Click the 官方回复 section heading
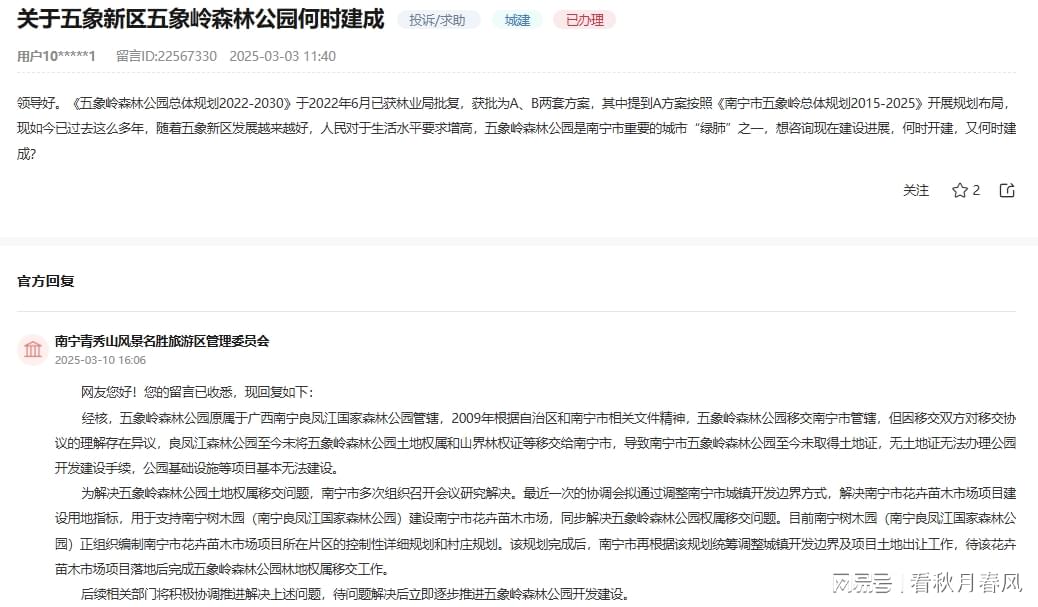This screenshot has height=607, width=1038. pos(46,281)
